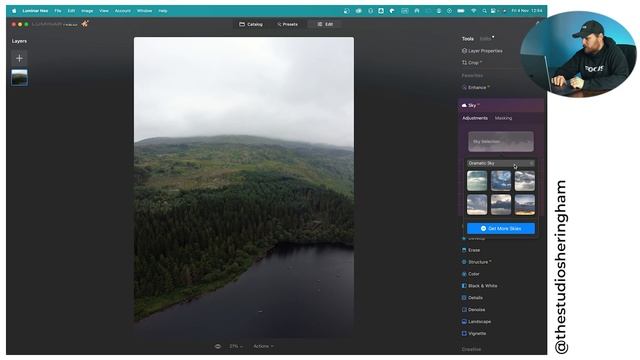Open the Image menu

point(87,11)
